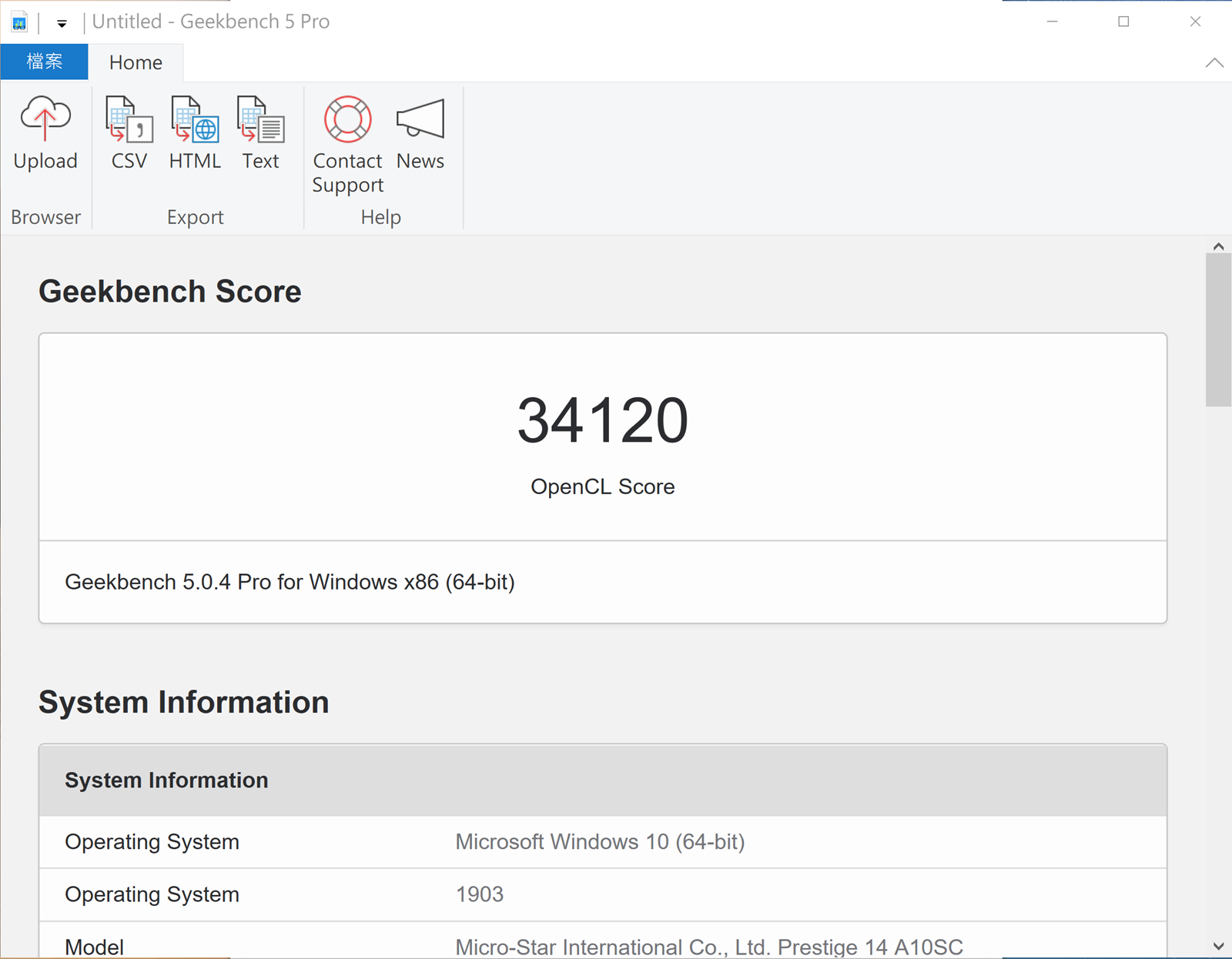Maximize the Geekbench 5 Pro window
The width and height of the screenshot is (1232, 959).
1123,22
